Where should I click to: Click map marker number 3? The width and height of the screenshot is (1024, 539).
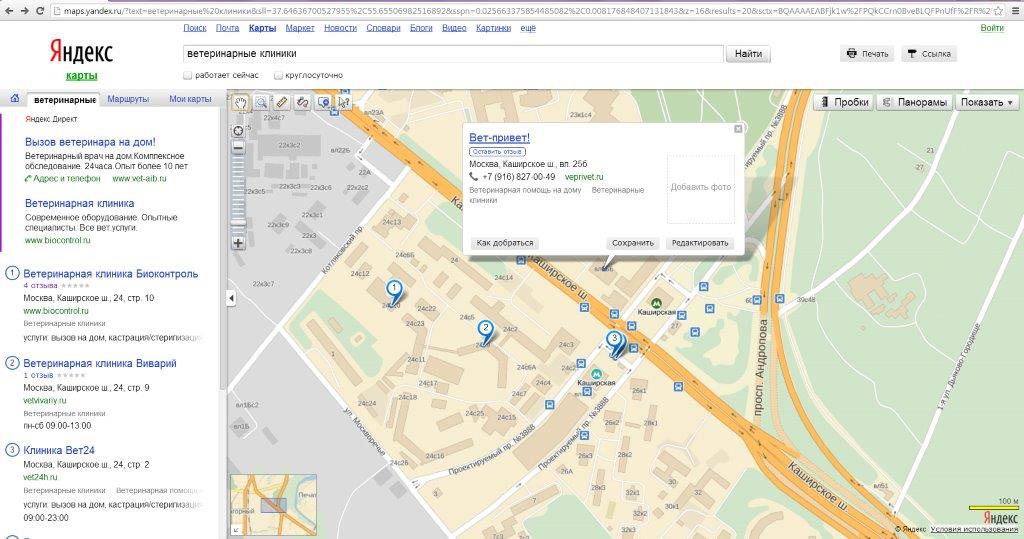[x=614, y=343]
